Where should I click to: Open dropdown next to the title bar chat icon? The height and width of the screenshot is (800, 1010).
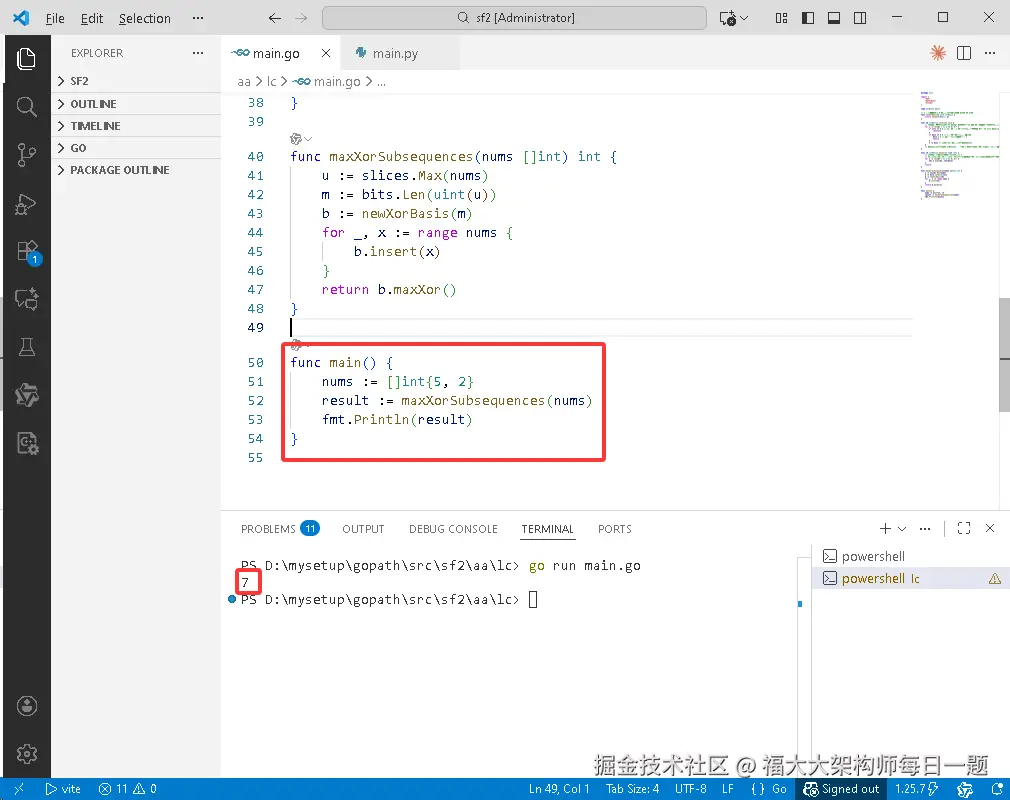745,18
